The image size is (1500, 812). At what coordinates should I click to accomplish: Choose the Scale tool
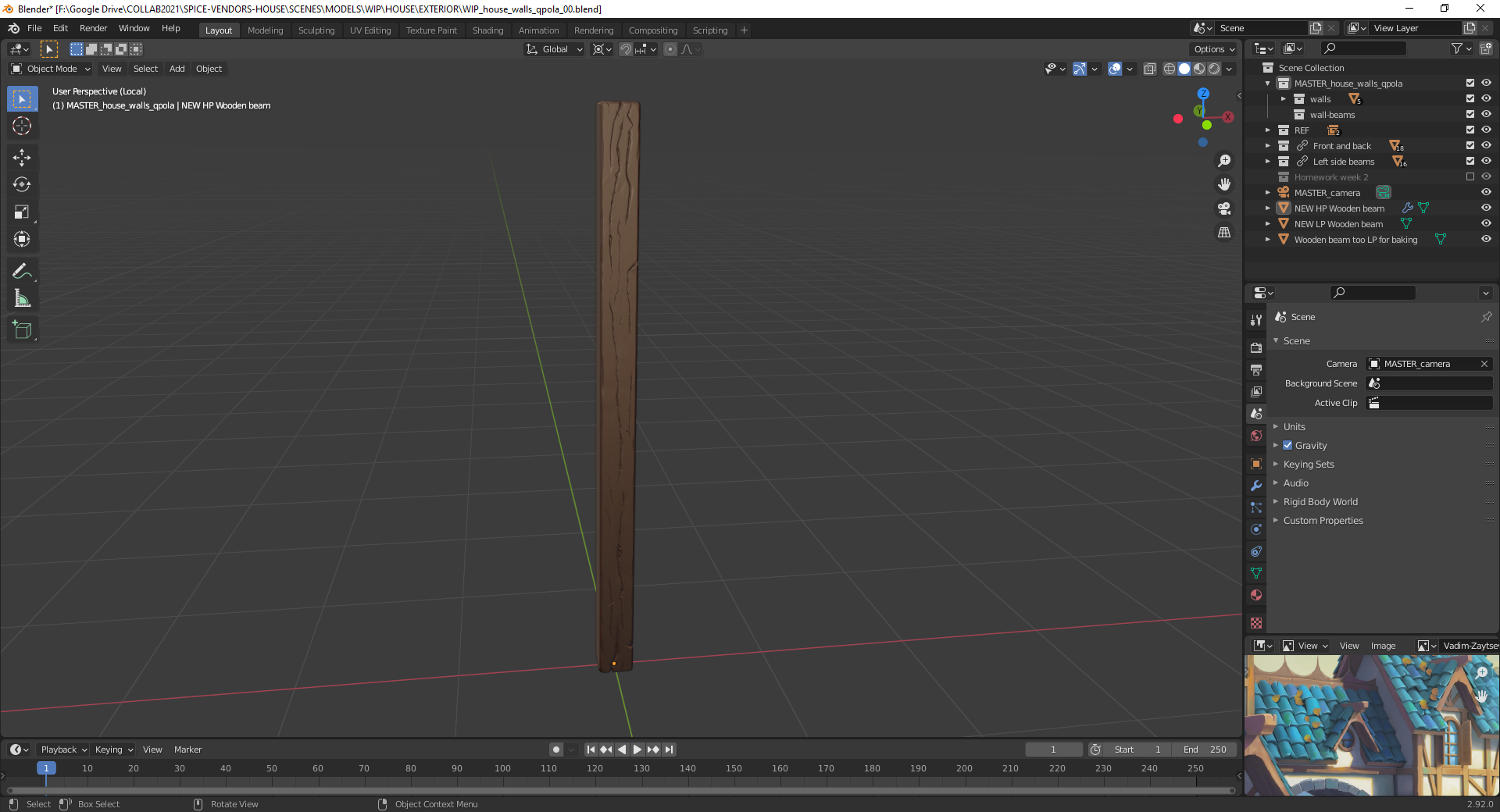point(22,212)
